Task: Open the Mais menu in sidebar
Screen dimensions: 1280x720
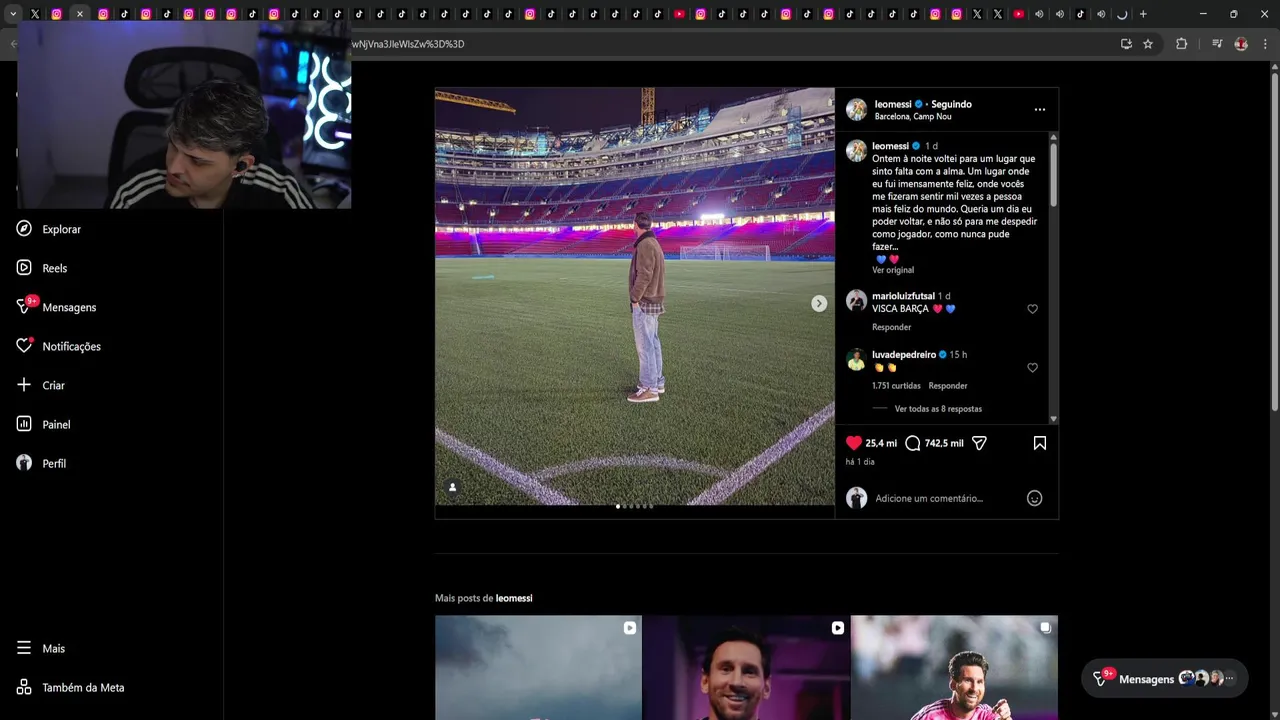Action: 41,648
